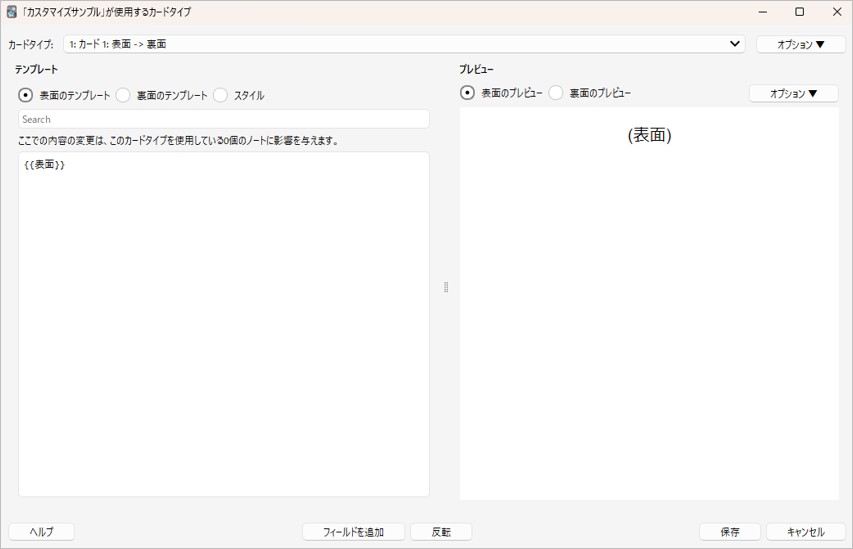Maximize the card type window

click(x=799, y=11)
